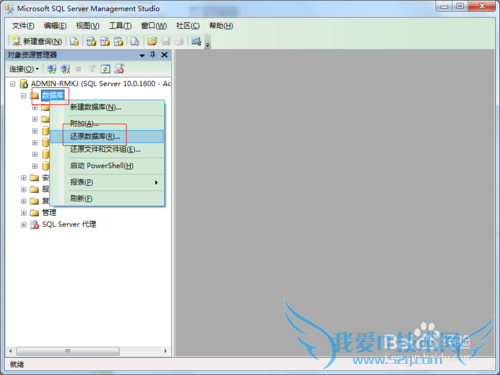
Task: Close the 对象资源管理器 panel
Action: coord(164,55)
